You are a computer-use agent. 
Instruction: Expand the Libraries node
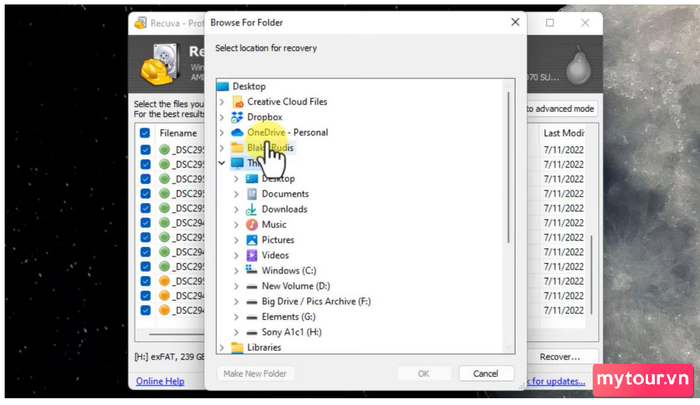[x=222, y=347]
